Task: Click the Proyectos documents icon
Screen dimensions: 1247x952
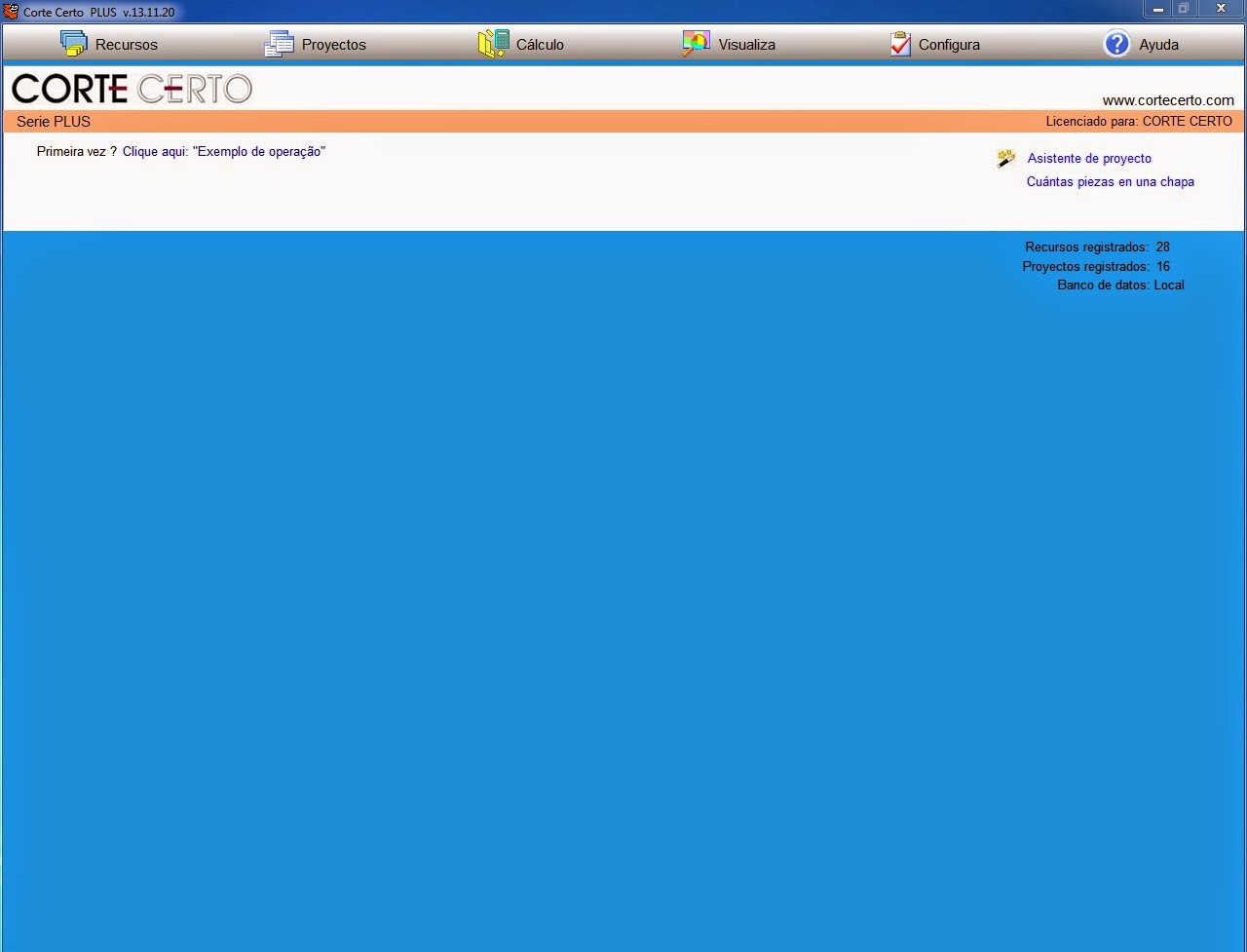Action: [280, 44]
